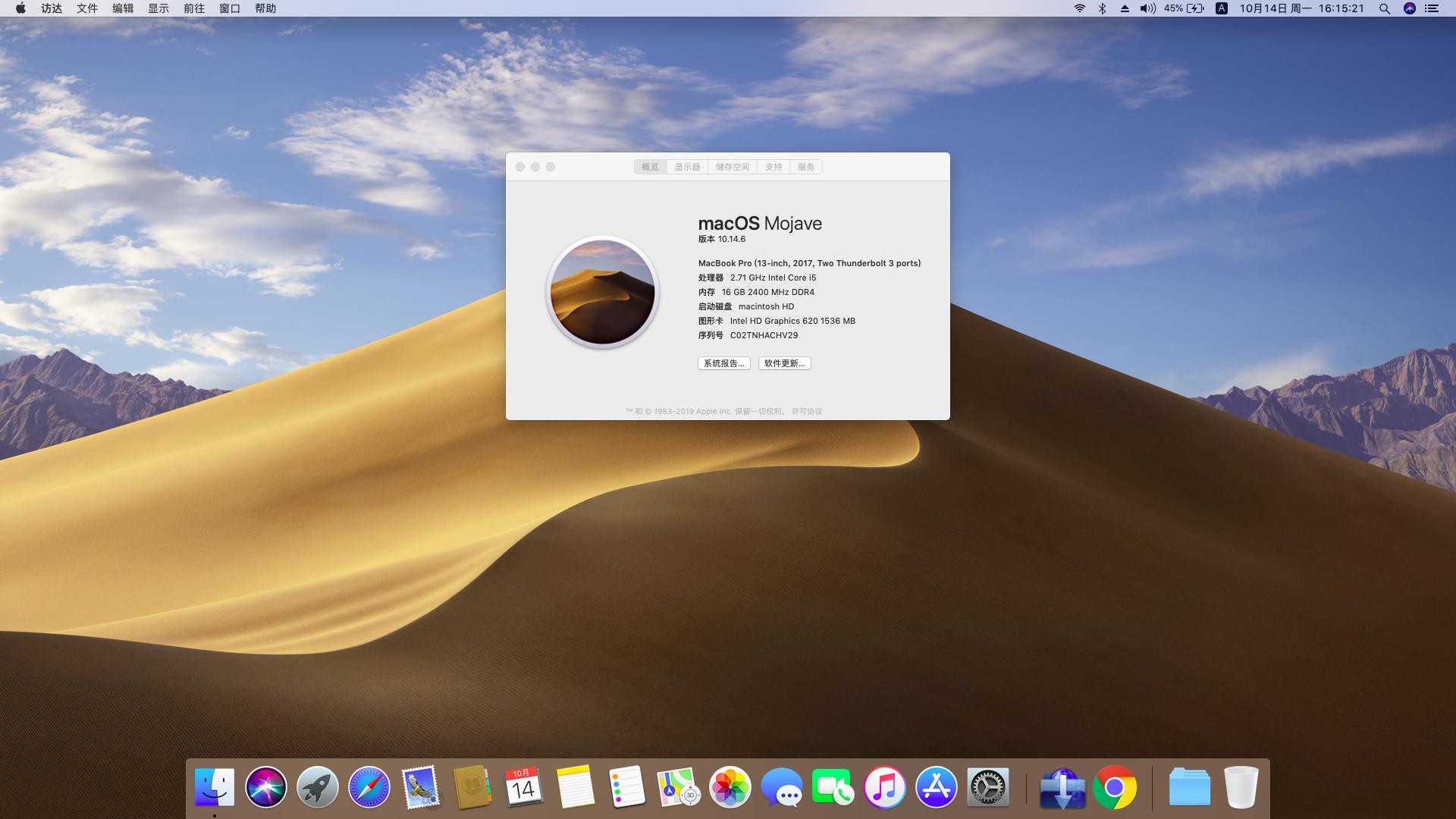Screen dimensions: 1456x819
Task: Open the Messages app in the Dock
Action: click(x=781, y=786)
